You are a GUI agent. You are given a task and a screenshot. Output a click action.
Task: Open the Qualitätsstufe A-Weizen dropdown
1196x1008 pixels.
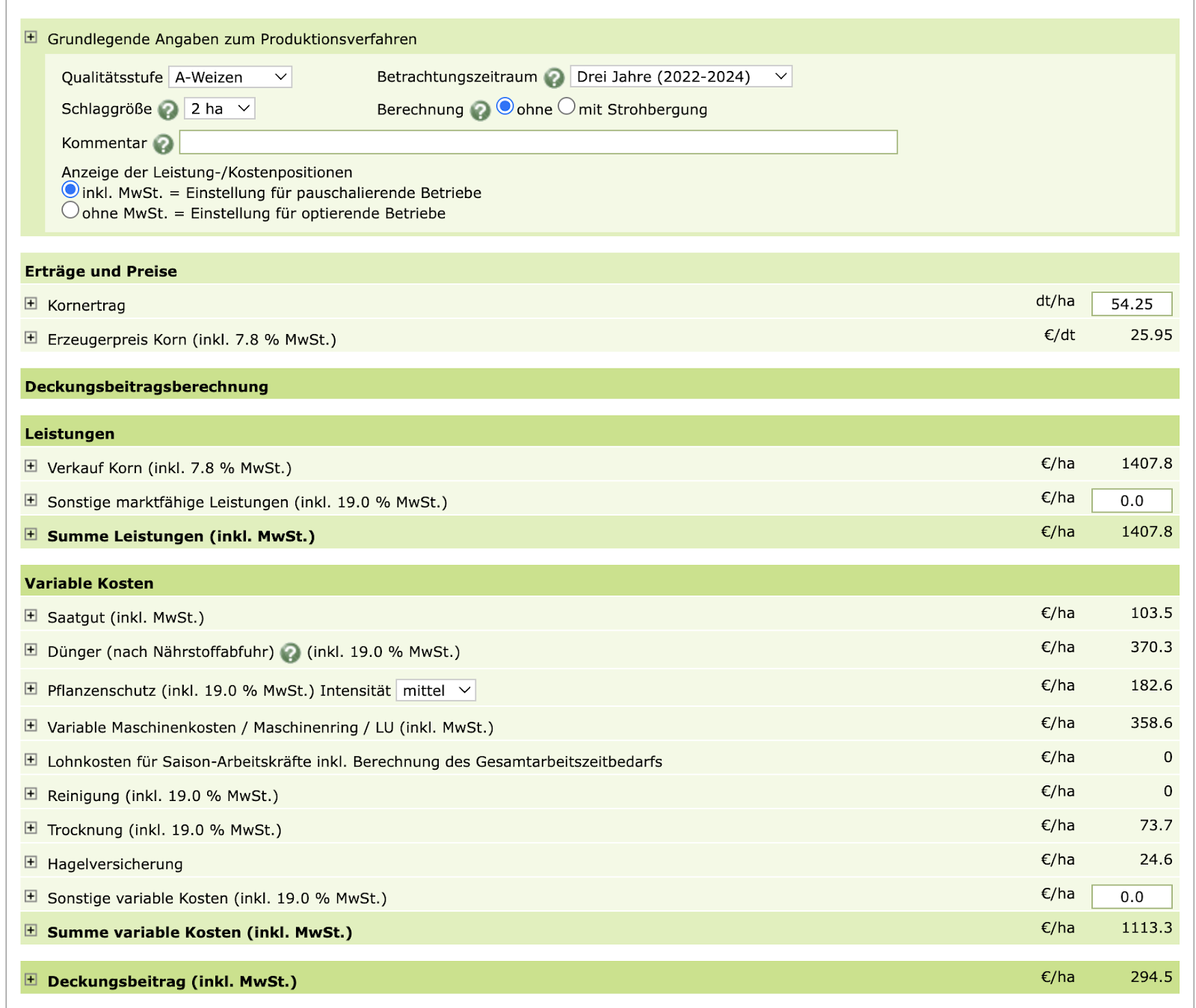click(x=229, y=77)
